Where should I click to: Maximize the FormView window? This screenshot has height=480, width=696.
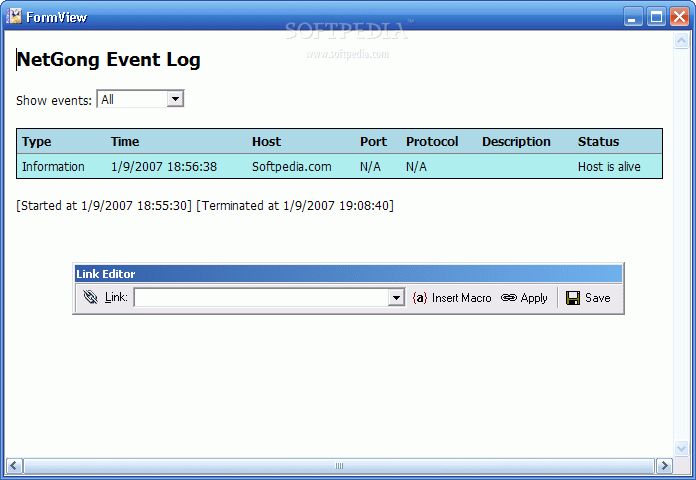pyautogui.click(x=656, y=17)
